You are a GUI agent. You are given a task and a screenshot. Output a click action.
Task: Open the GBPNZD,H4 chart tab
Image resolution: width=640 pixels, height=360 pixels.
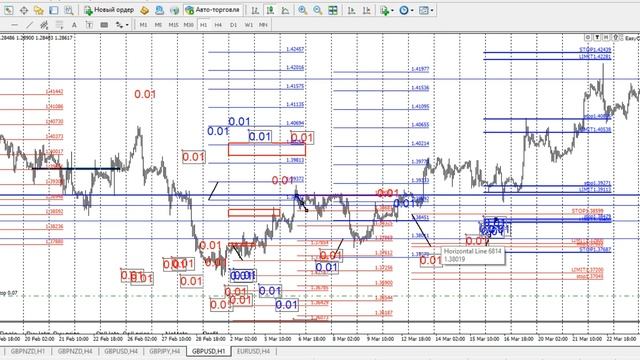(x=75, y=351)
